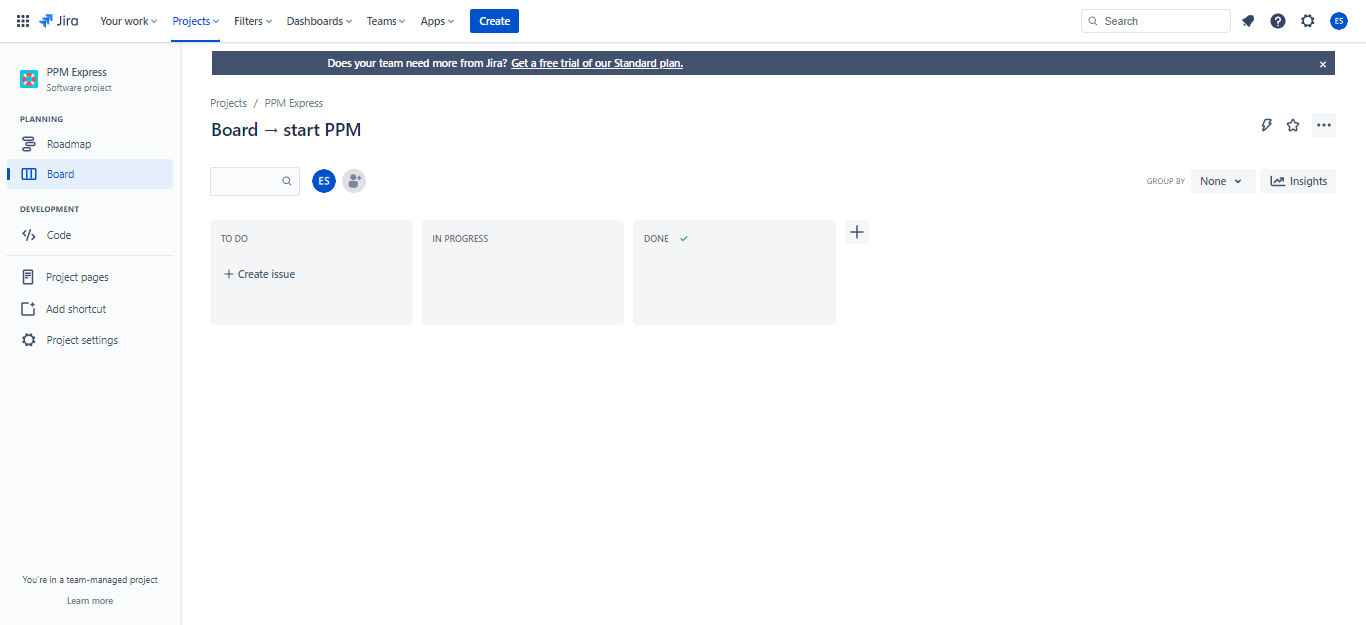Add a new column with plus icon

857,232
